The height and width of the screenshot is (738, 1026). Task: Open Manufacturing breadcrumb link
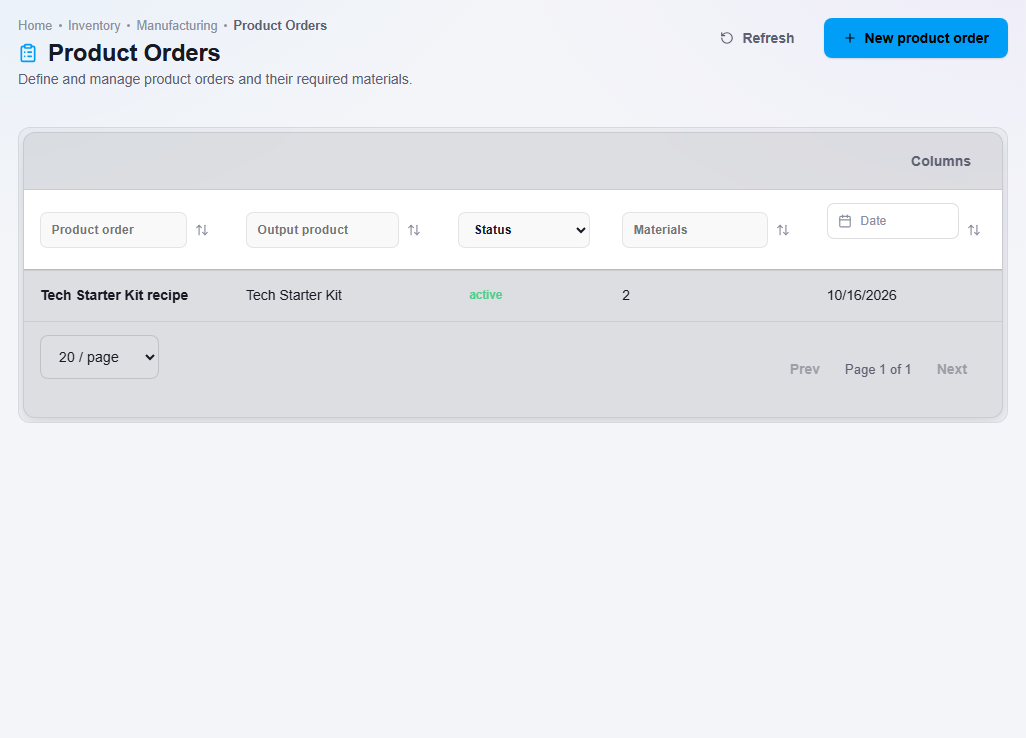pyautogui.click(x=177, y=26)
